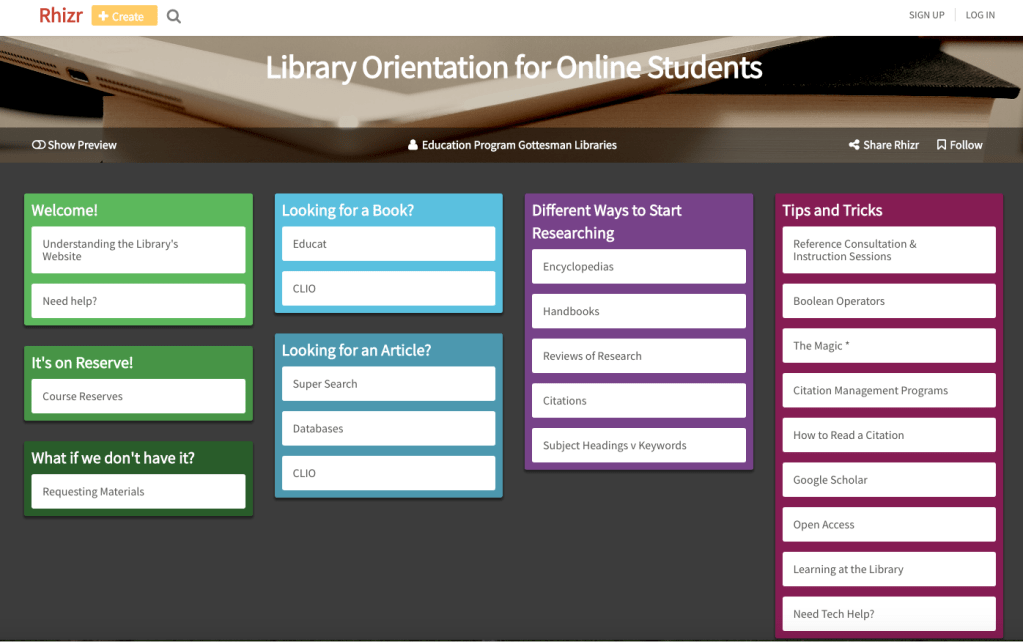
Task: Click the Rhizr logo
Action: [x=61, y=15]
